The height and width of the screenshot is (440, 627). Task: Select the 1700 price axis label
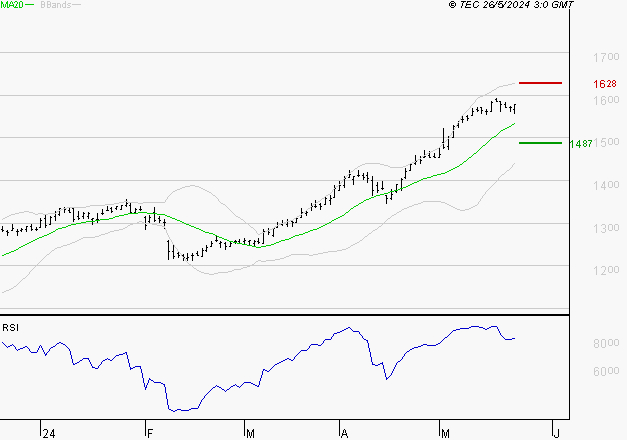[x=606, y=57]
